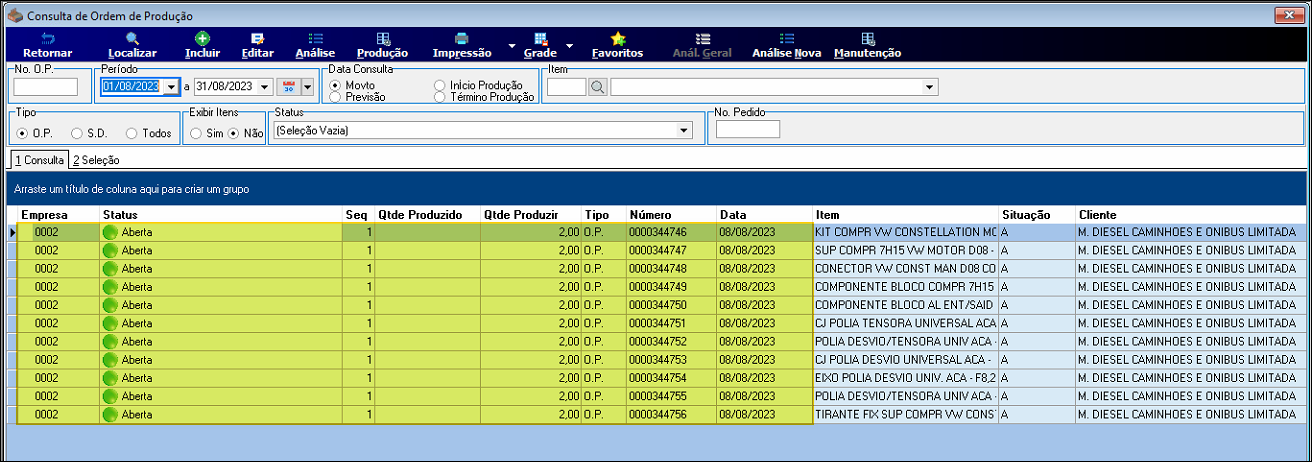
Task: Click green status icon for order 0000344755
Action: tap(110, 396)
